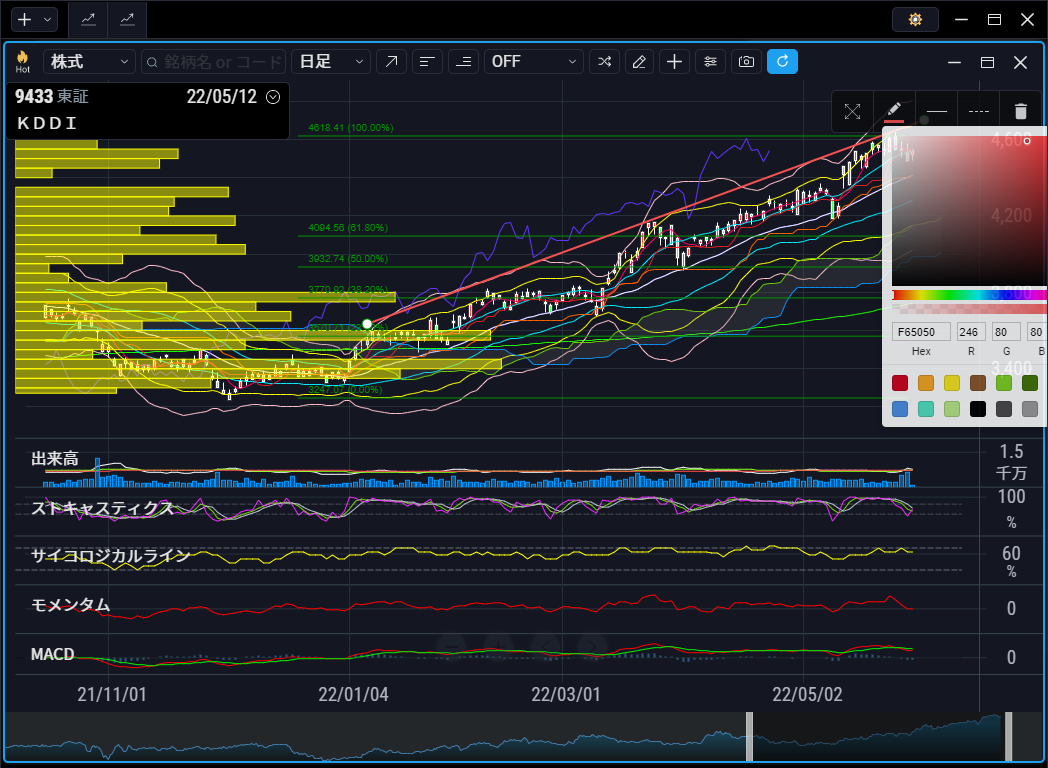This screenshot has height=768, width=1048.
Task: Select the solid line style
Action: [x=936, y=112]
